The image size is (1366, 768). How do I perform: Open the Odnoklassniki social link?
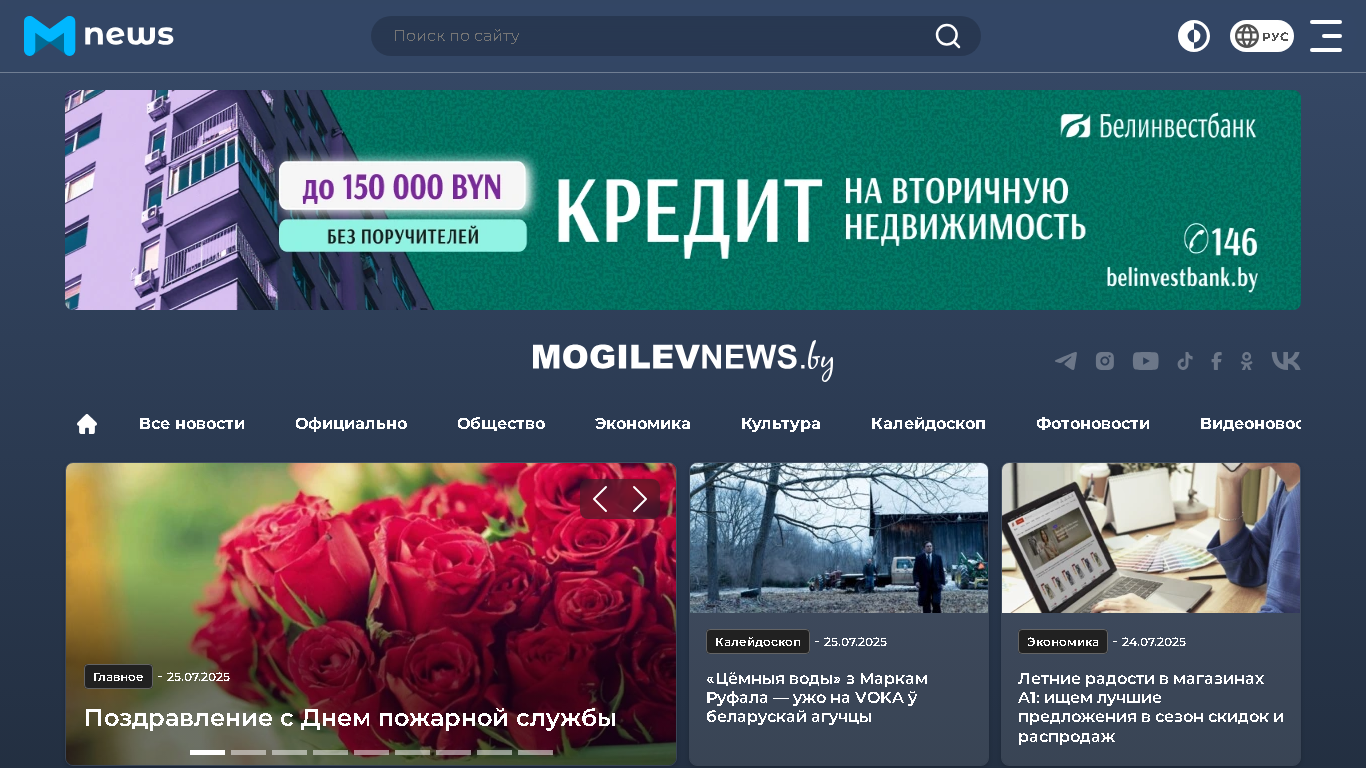pyautogui.click(x=1246, y=361)
